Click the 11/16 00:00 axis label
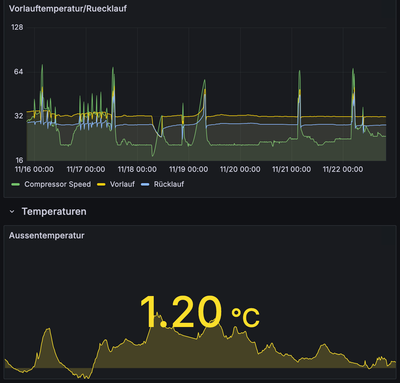Image resolution: width=400 pixels, height=383 pixels. [x=34, y=169]
